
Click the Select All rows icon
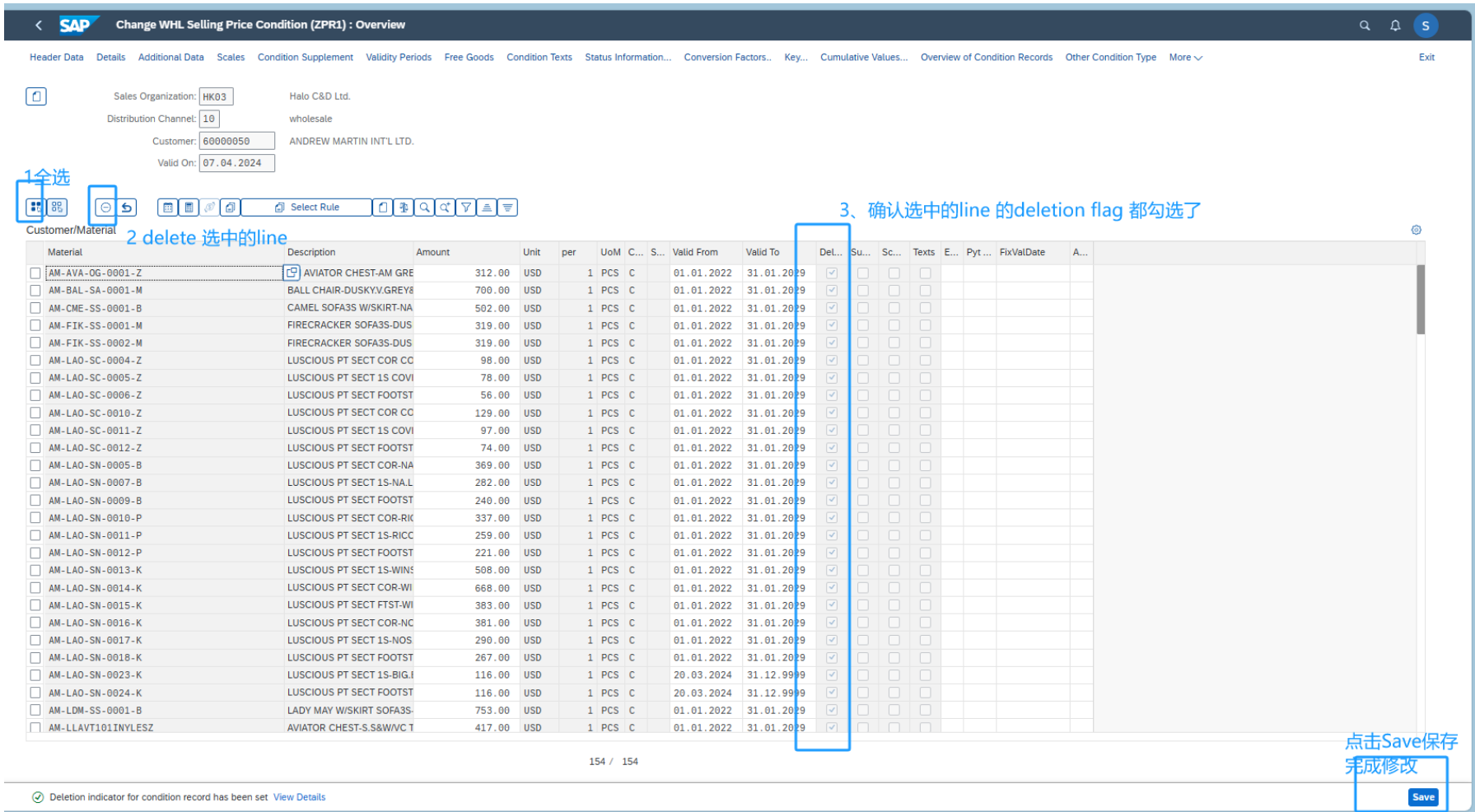35,208
